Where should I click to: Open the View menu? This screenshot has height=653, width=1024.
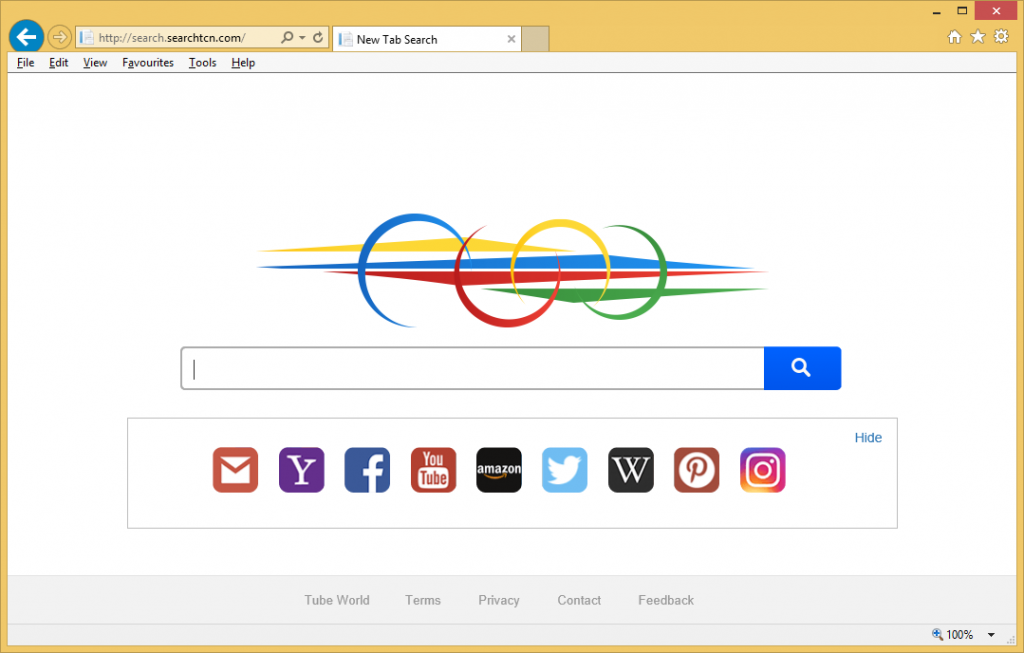pos(95,63)
